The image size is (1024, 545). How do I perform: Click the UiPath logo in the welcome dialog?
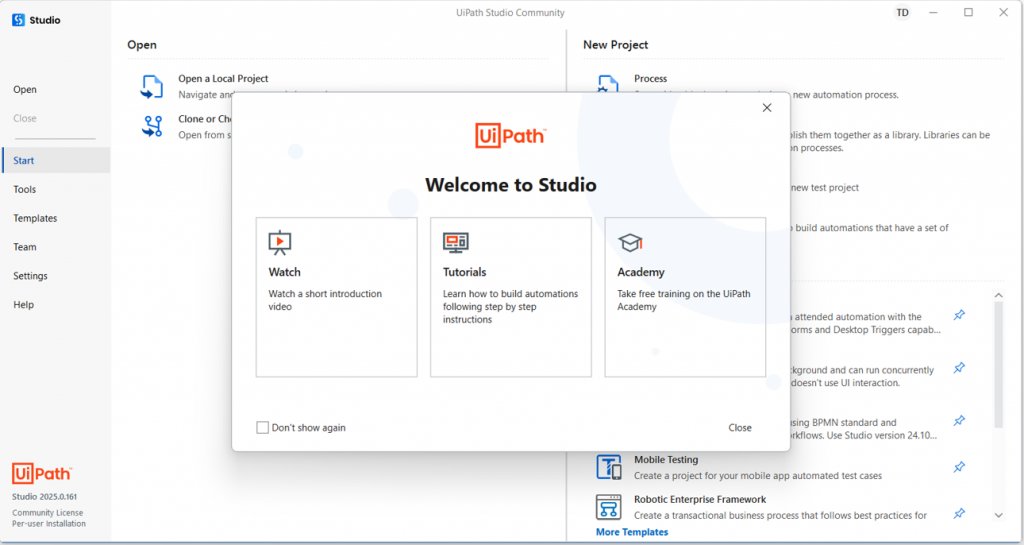[511, 136]
